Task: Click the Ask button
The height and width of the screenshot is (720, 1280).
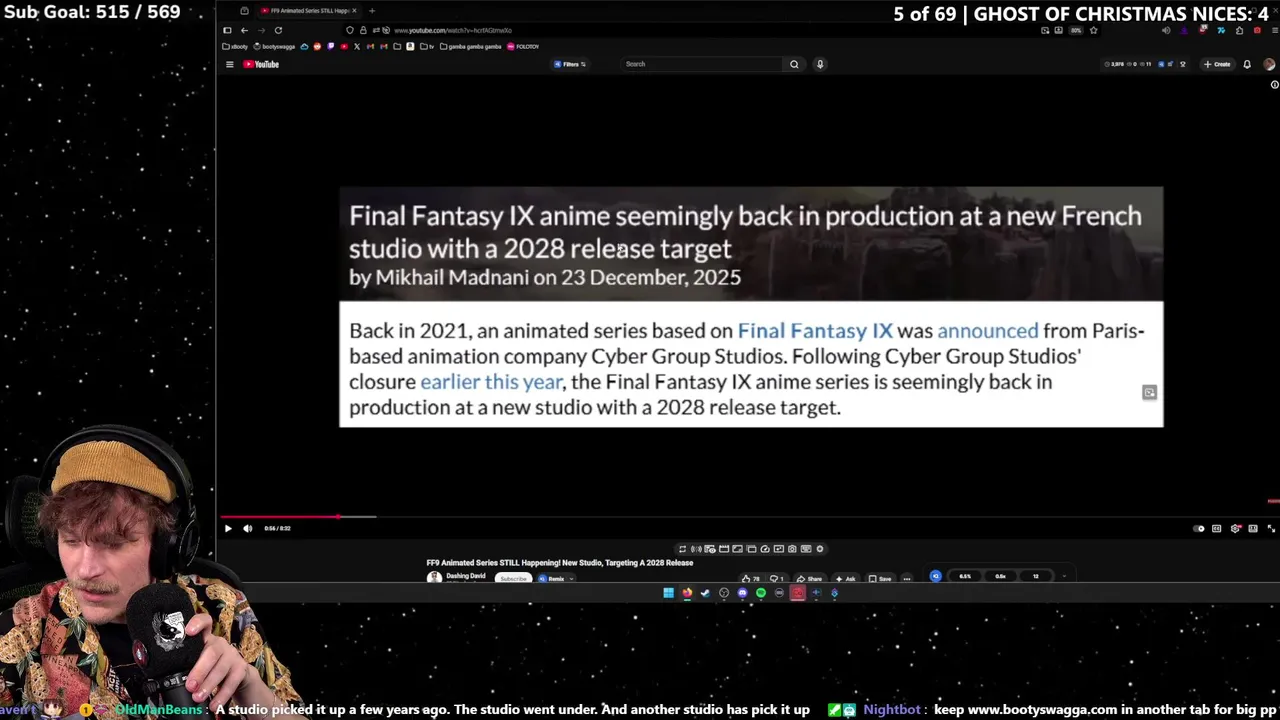Action: [x=846, y=579]
